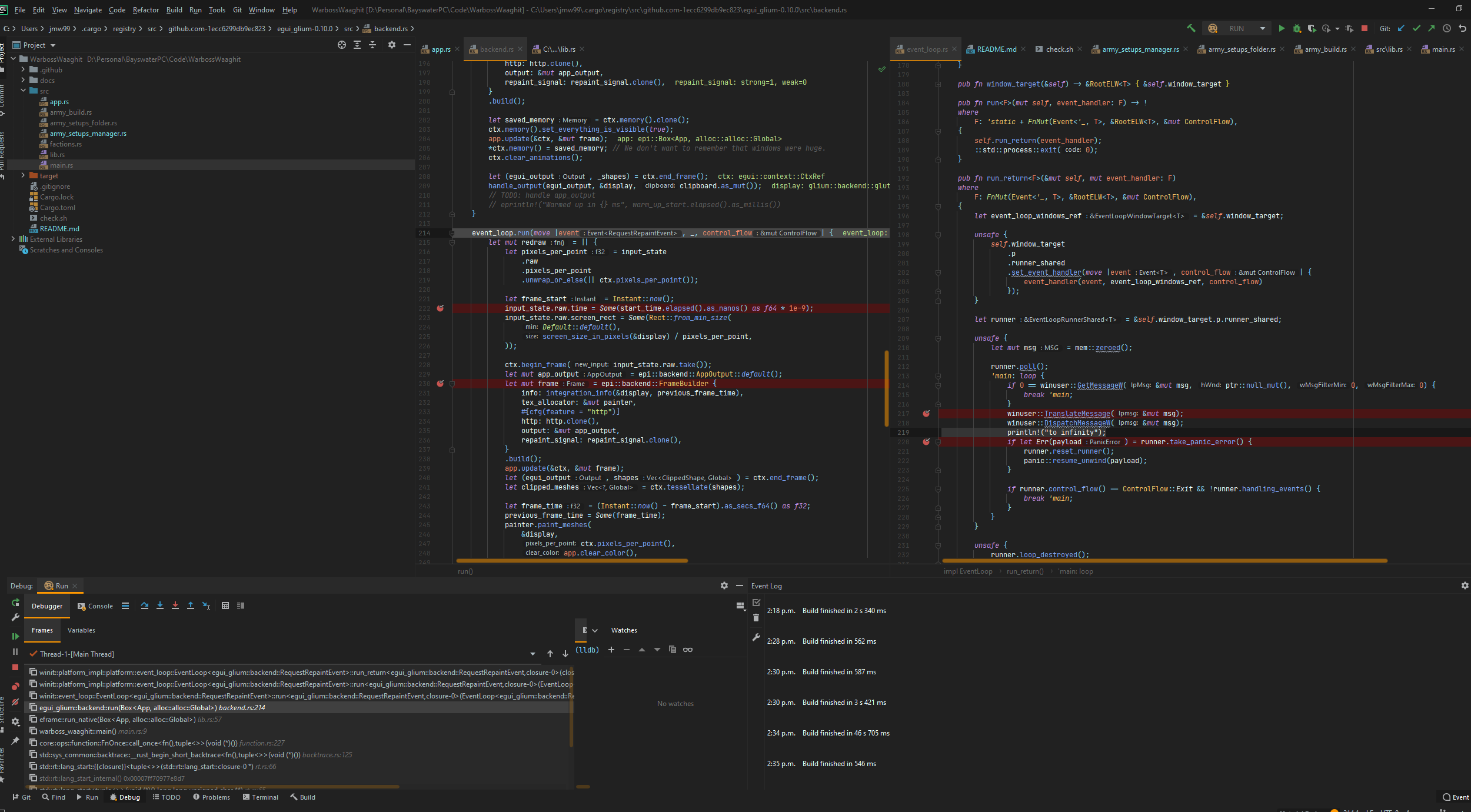The image size is (1471, 812).
Task: Open the Refactor menu
Action: (145, 9)
